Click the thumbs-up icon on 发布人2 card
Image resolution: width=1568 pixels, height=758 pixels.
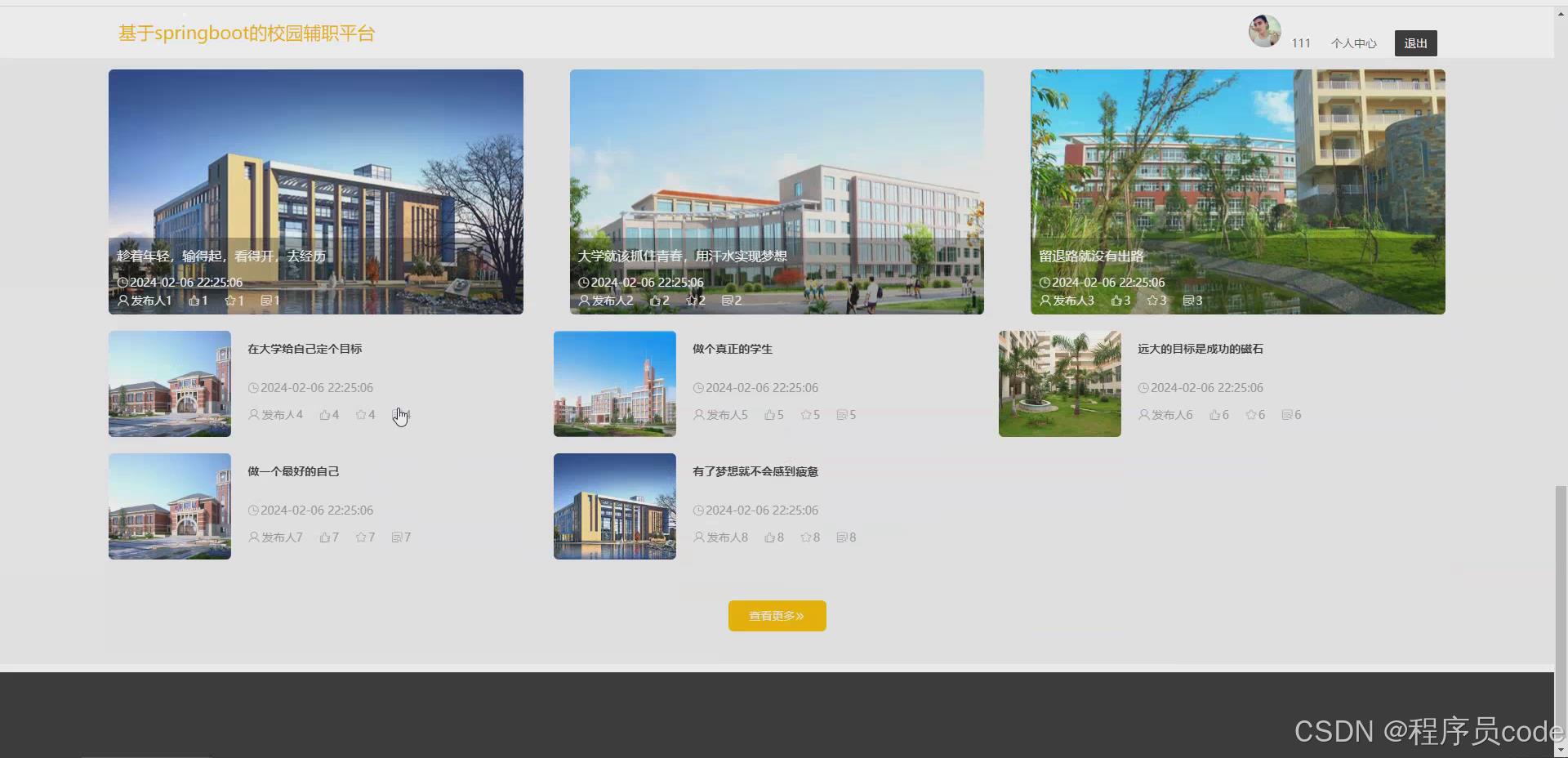[655, 301]
